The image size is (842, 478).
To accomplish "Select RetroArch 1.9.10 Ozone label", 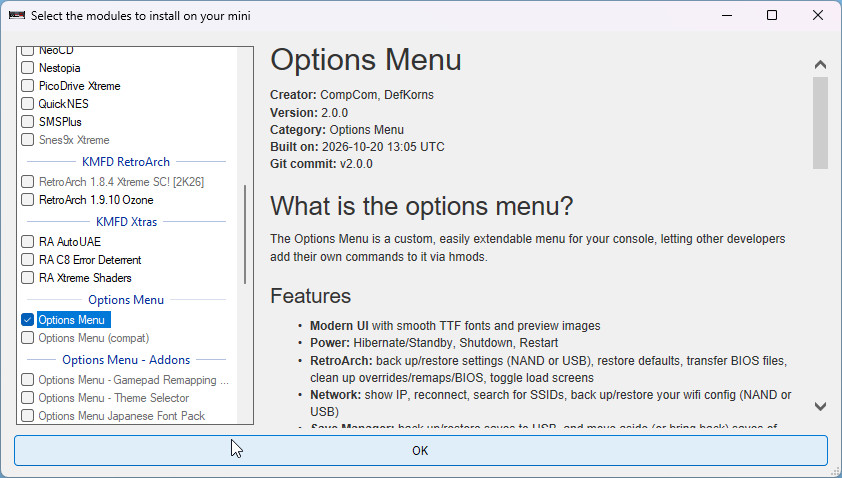I will tap(96, 200).
